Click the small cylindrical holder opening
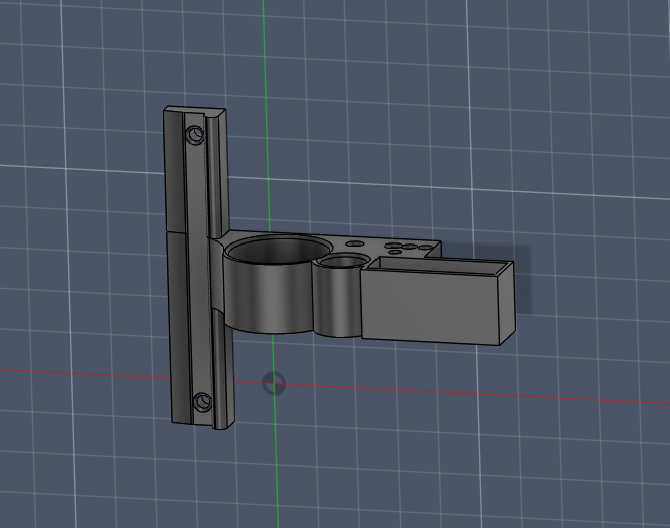Screen dimensions: 670x528 click(x=343, y=261)
